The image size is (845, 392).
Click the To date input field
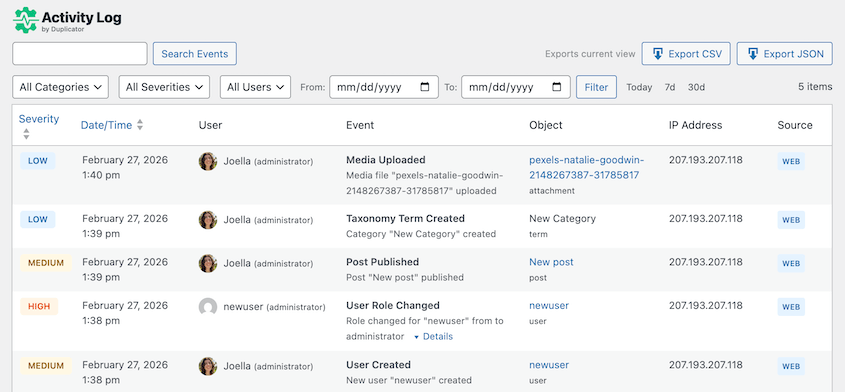pos(516,87)
